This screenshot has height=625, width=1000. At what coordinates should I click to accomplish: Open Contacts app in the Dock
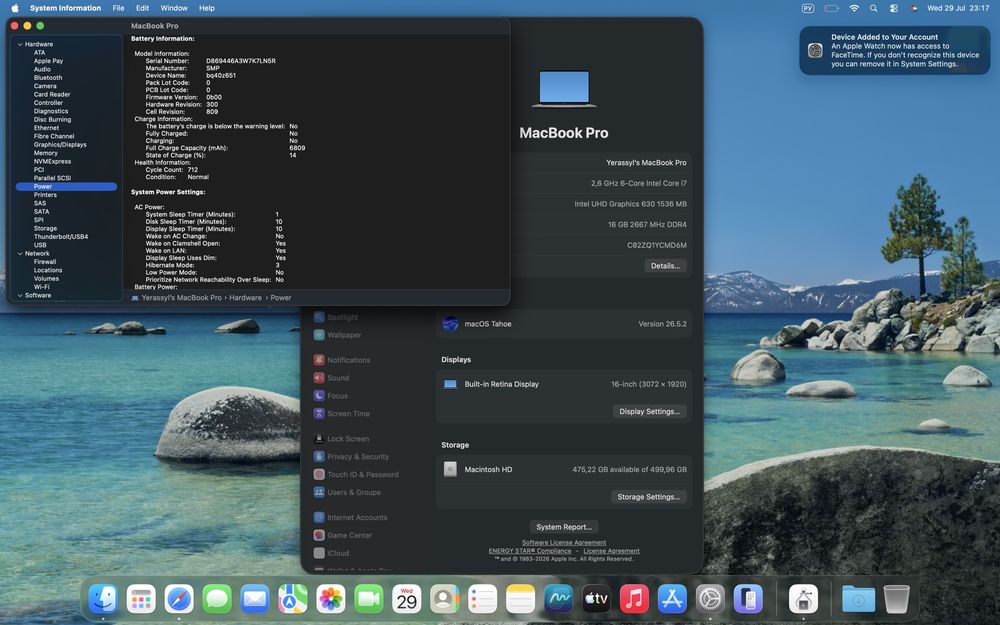(x=445, y=599)
